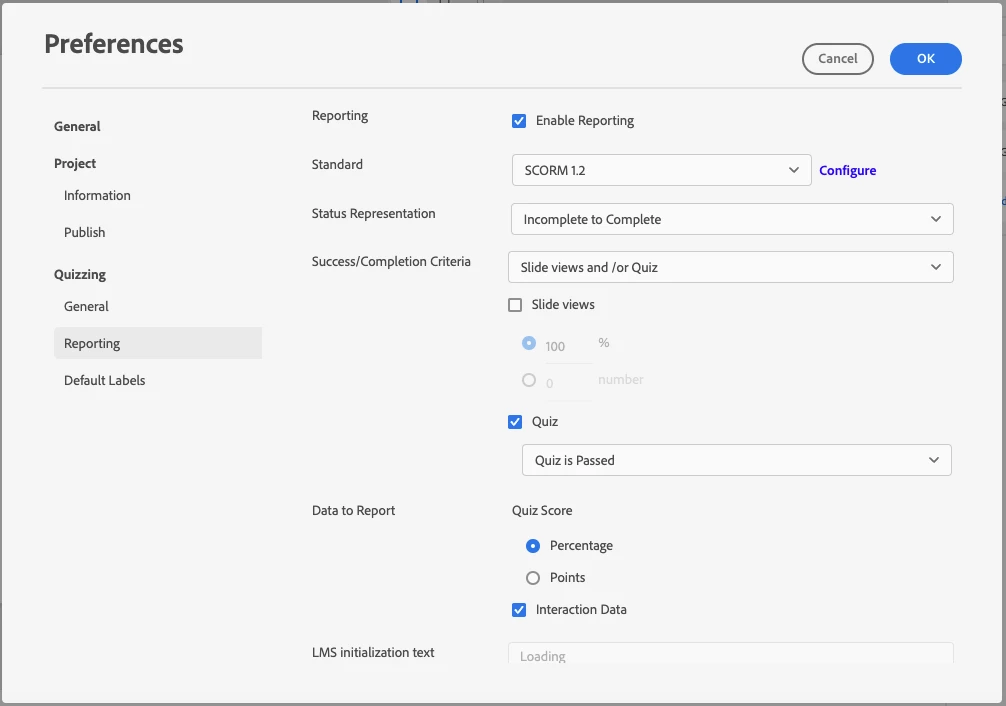1006x706 pixels.
Task: Disable the Interaction Data checkbox
Action: coord(519,610)
